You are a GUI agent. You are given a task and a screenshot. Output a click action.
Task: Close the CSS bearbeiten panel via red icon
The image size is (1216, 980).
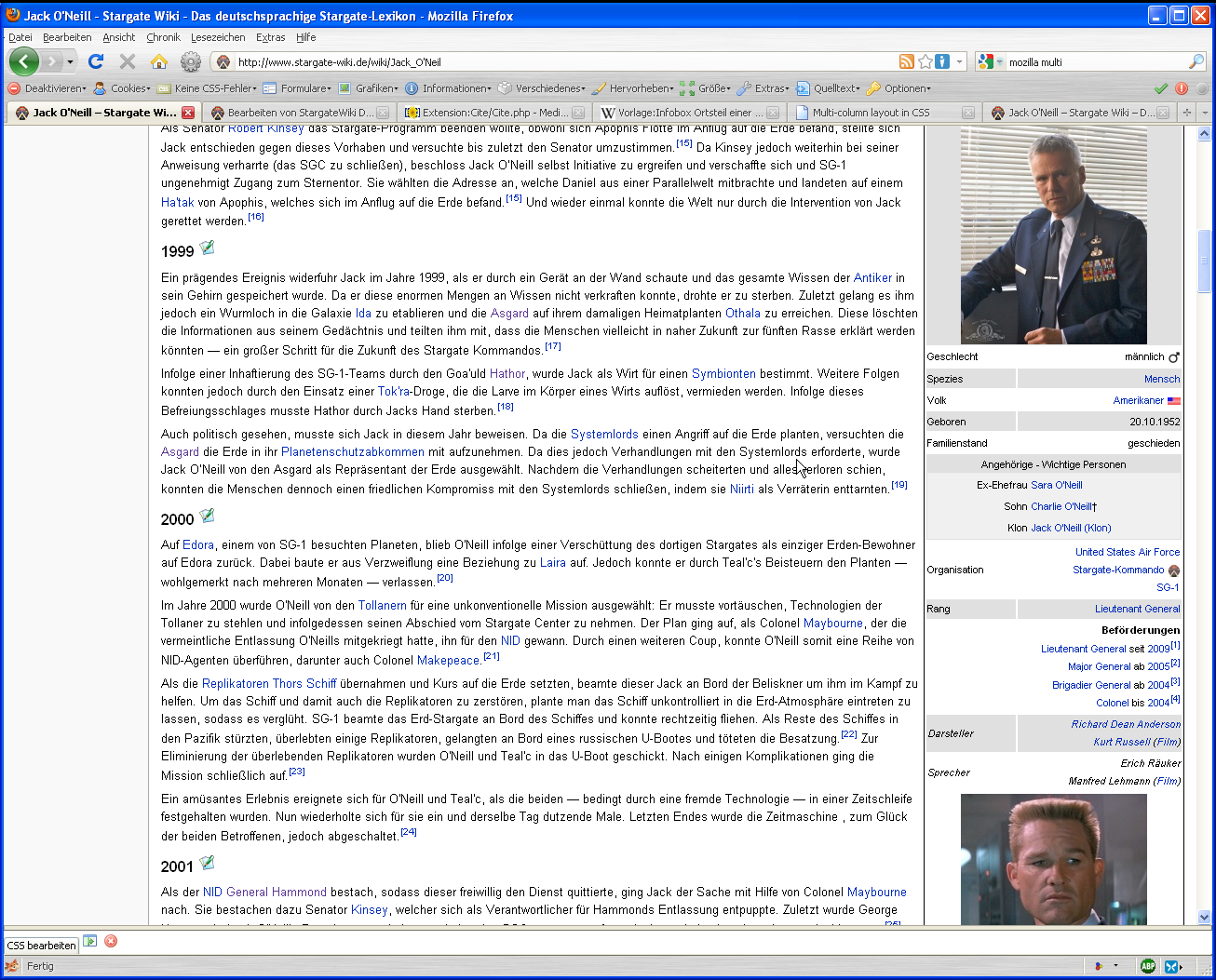[111, 941]
